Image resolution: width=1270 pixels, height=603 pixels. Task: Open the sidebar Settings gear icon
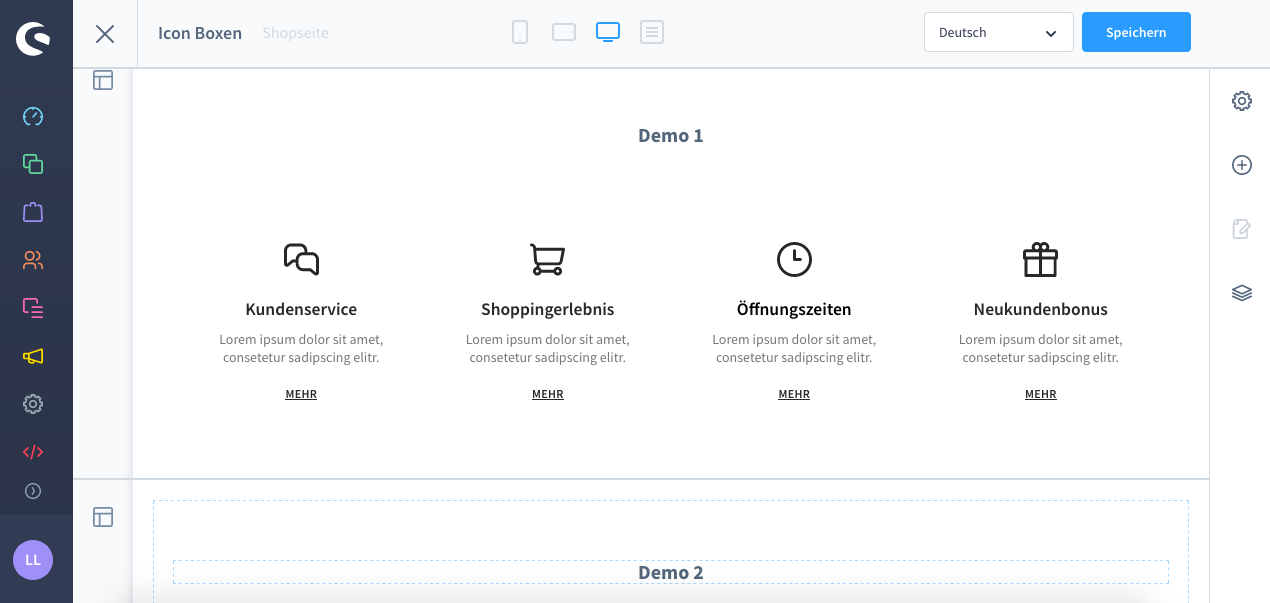point(33,404)
